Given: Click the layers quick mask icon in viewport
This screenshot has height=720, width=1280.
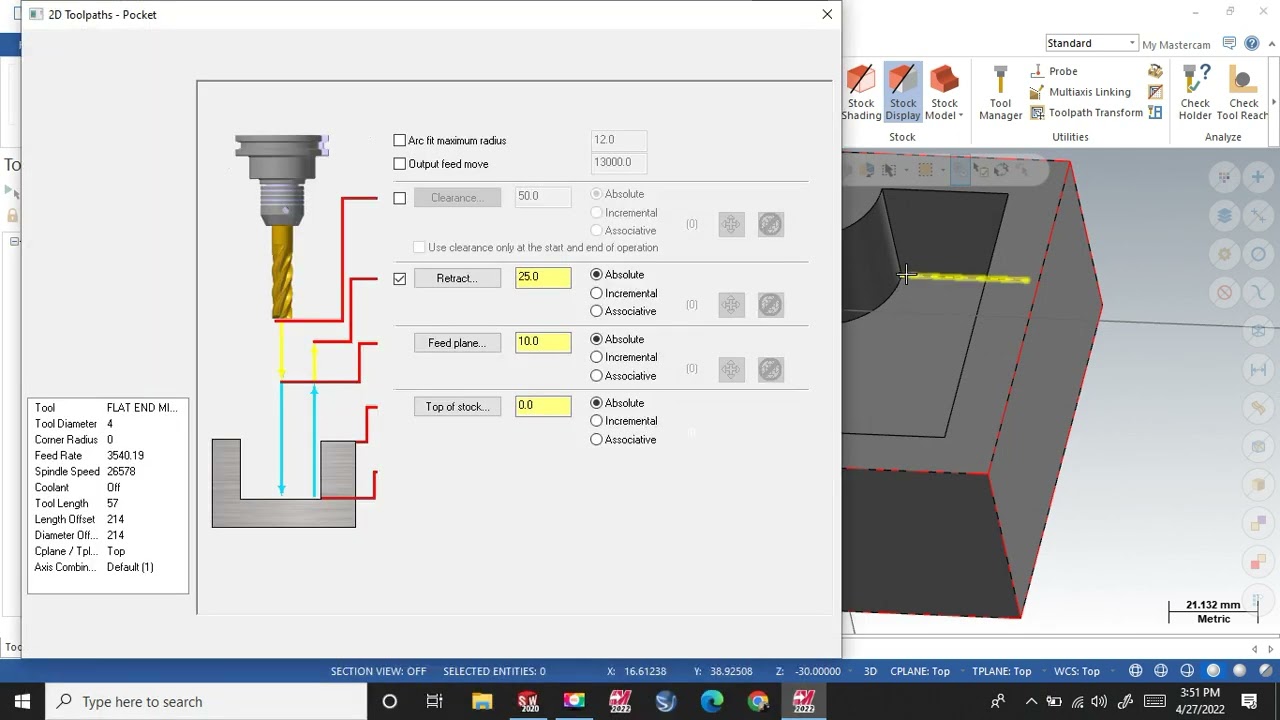Looking at the screenshot, I should click(x=1225, y=216).
